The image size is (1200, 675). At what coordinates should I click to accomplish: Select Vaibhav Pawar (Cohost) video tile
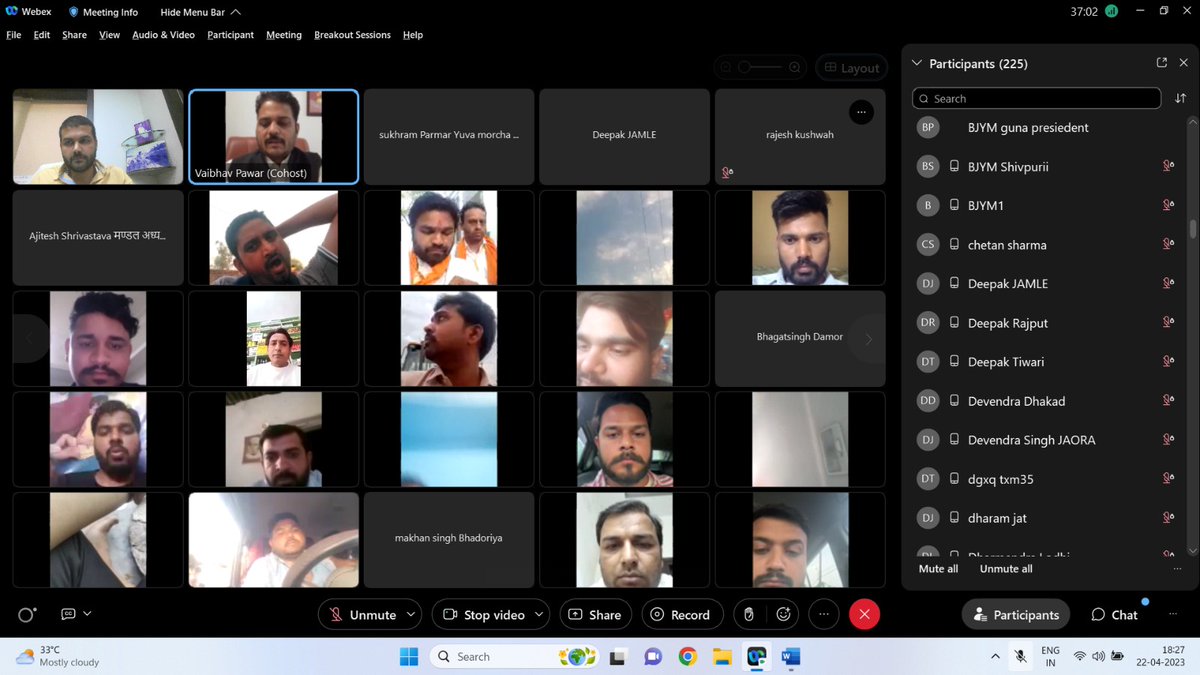[x=273, y=136]
